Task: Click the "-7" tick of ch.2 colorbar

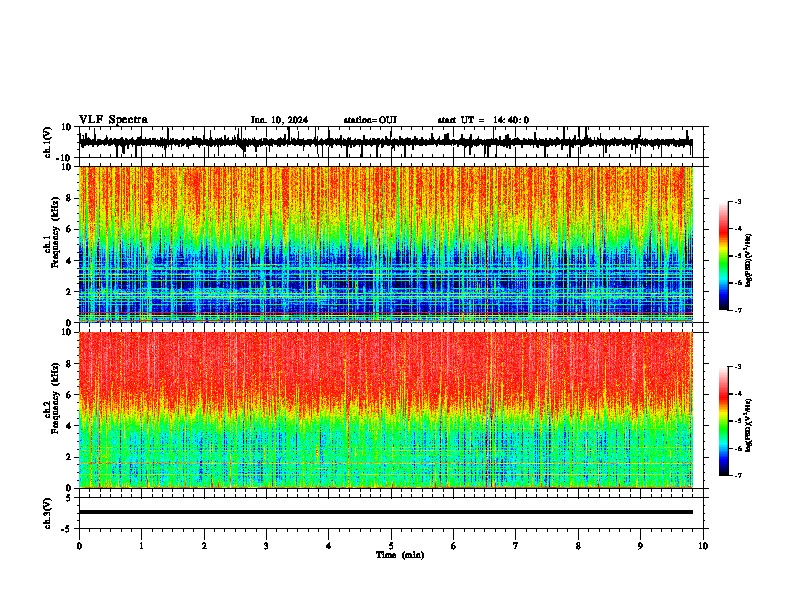Action: tap(738, 476)
